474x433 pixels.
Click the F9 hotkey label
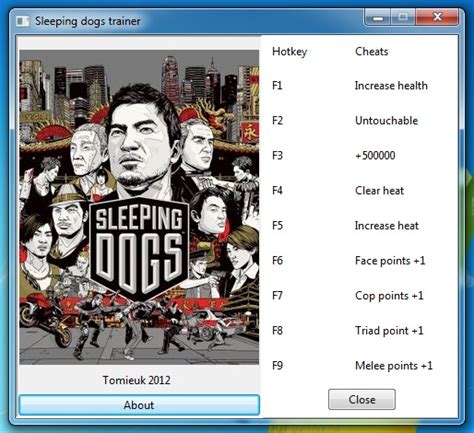277,366
